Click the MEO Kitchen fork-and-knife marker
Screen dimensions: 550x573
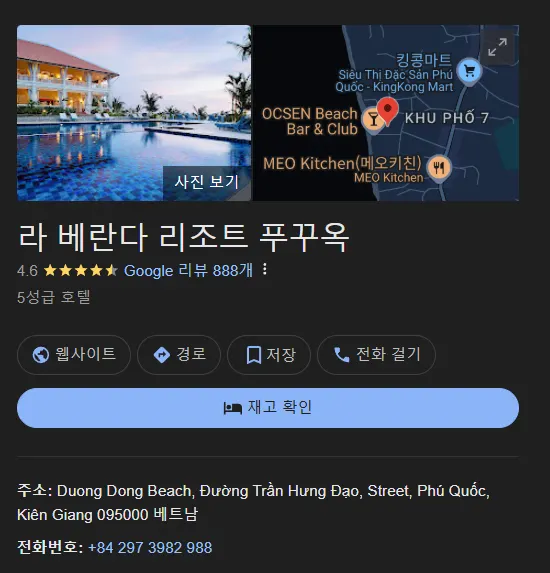439,168
